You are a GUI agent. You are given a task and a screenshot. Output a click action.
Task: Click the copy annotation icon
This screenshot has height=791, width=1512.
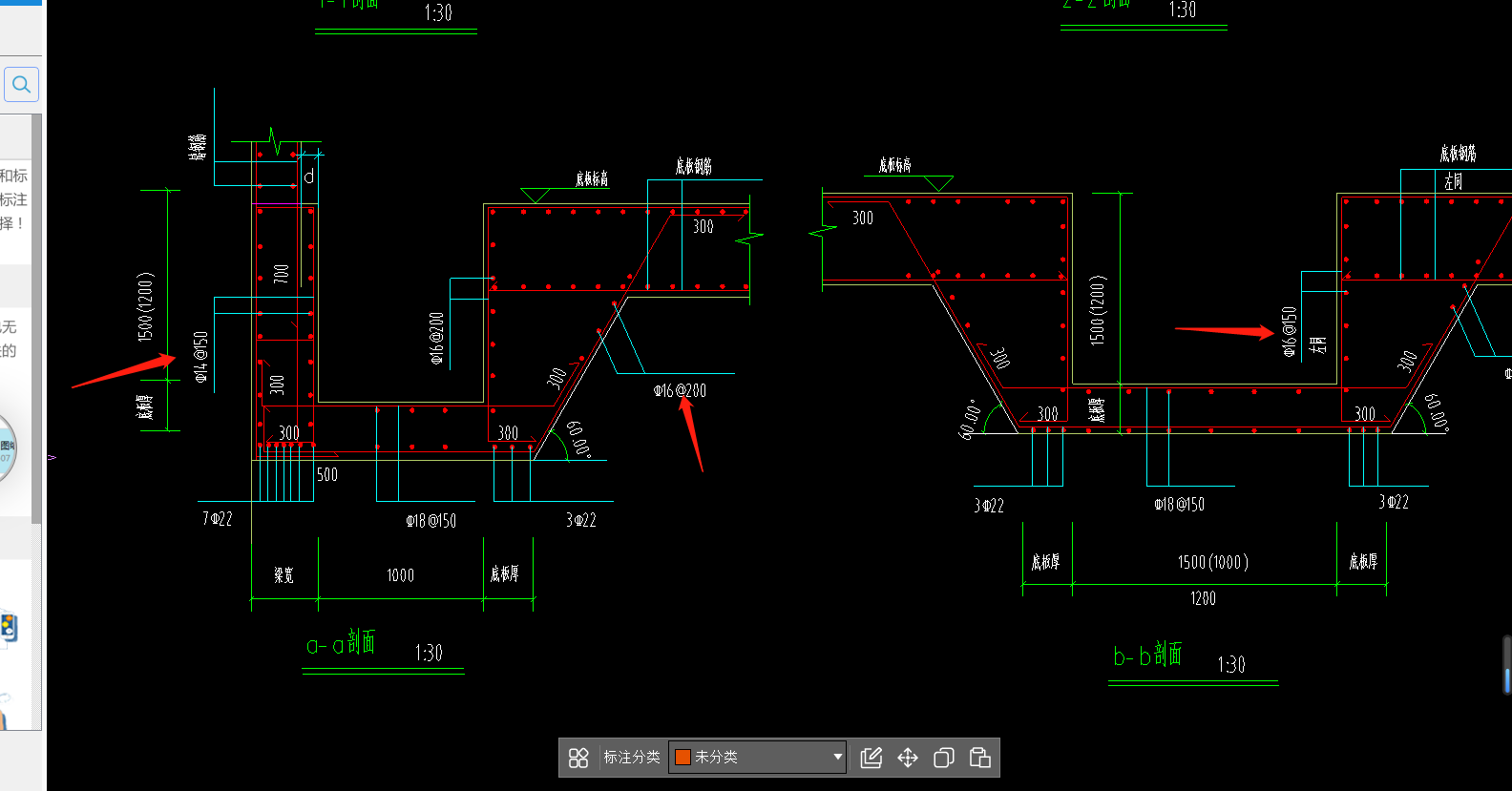point(943,758)
